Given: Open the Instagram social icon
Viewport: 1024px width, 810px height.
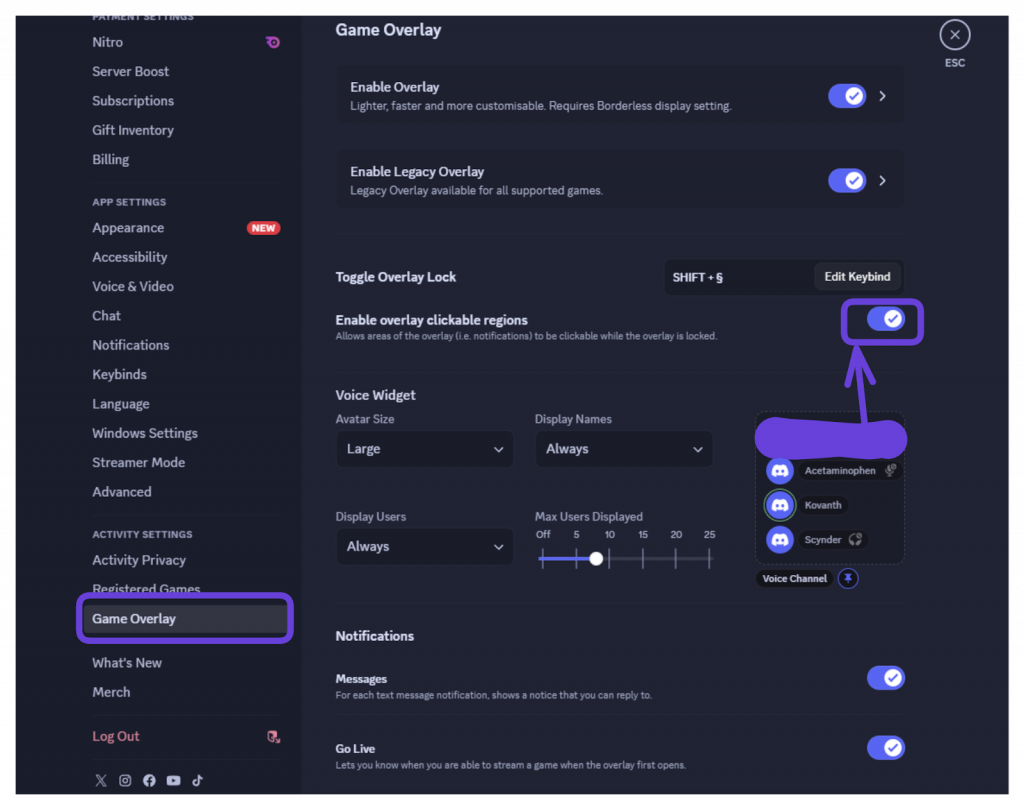Looking at the screenshot, I should pos(125,780).
